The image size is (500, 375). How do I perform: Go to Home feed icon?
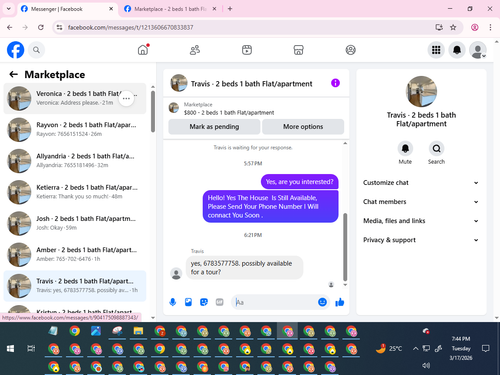point(143,50)
